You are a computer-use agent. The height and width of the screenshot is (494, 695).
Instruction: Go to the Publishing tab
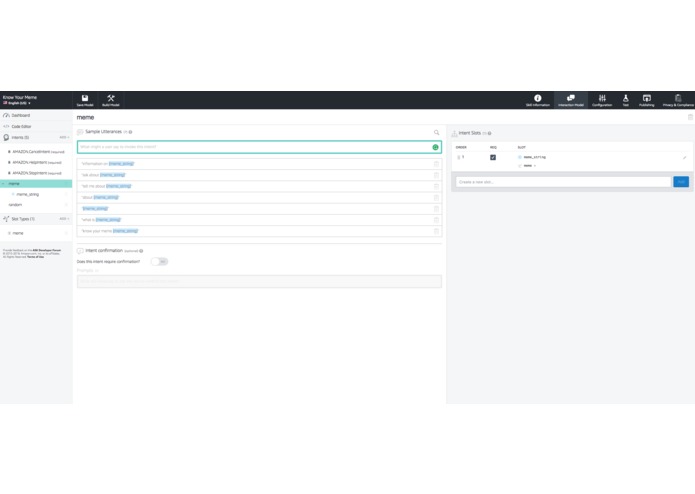(x=647, y=100)
